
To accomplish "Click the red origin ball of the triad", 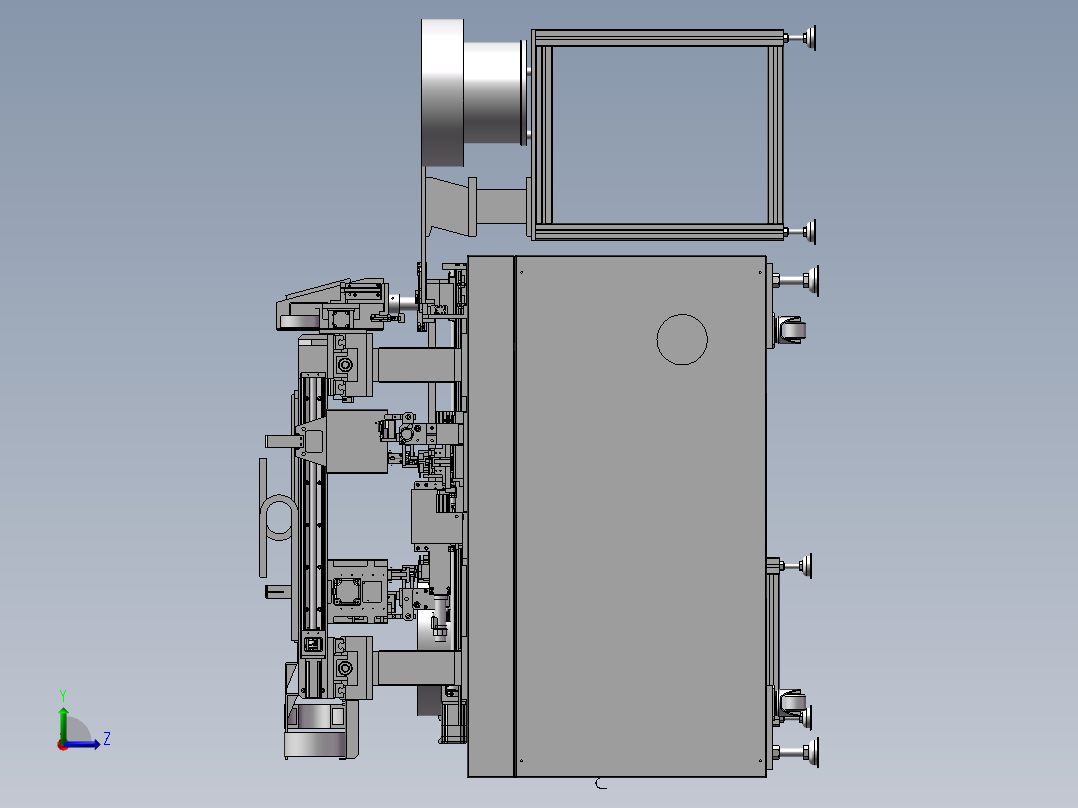I will pos(62,745).
